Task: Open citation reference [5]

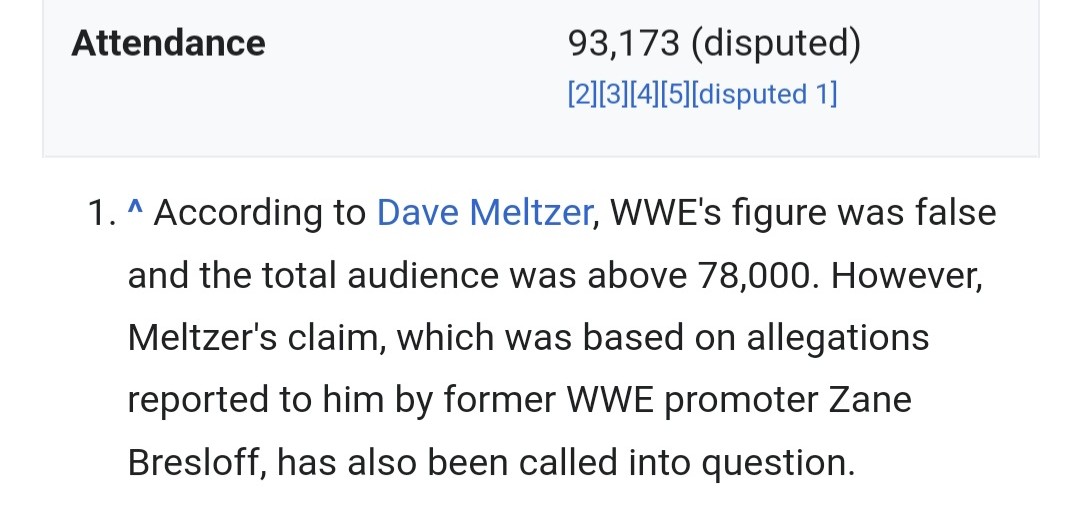Action: pyautogui.click(x=674, y=94)
